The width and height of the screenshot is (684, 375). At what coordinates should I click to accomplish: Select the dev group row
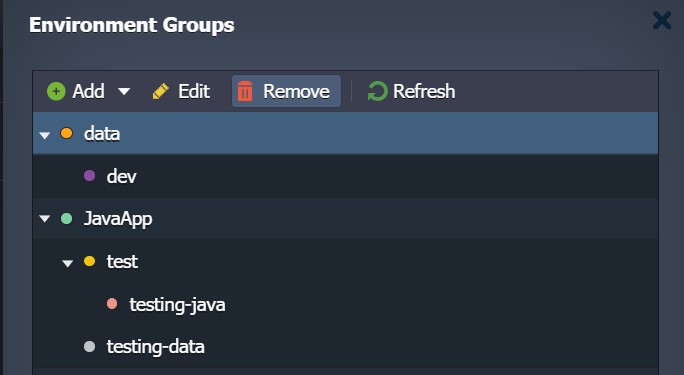[345, 176]
